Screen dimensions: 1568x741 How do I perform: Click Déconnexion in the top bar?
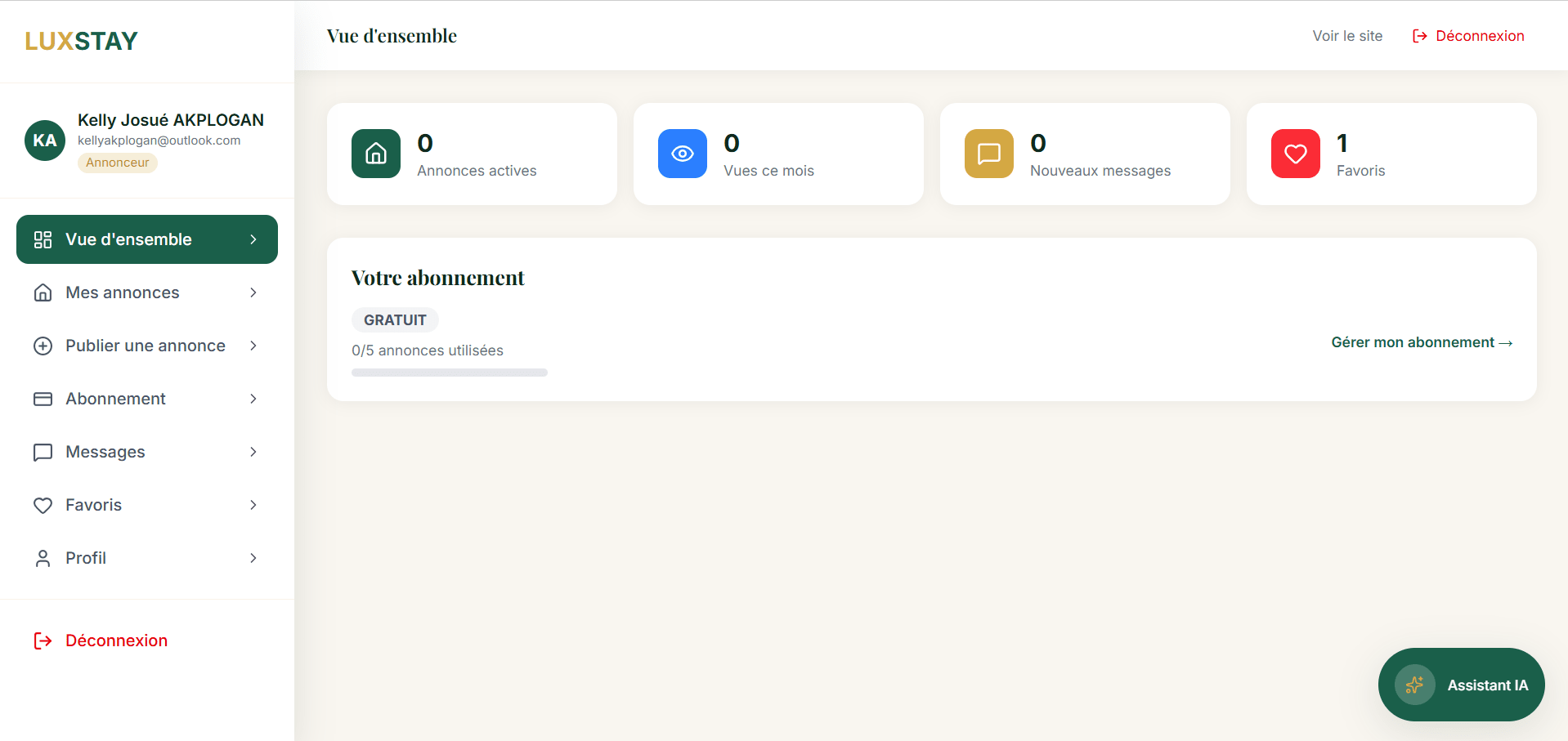[x=1468, y=36]
